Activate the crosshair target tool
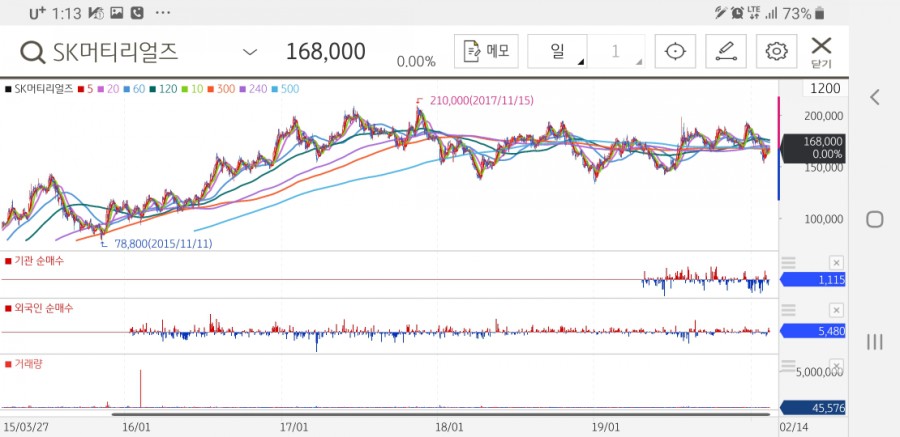Image resolution: width=900 pixels, height=437 pixels. click(x=676, y=51)
